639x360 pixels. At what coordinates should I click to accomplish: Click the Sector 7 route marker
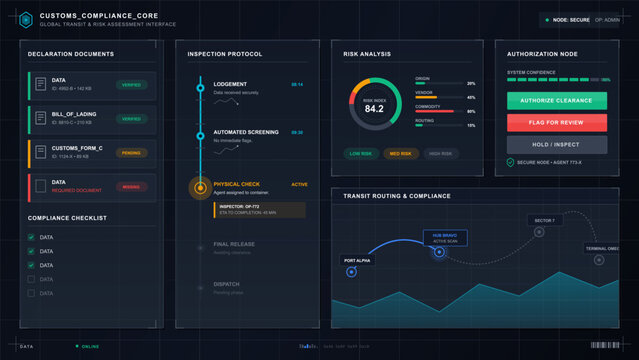point(539,232)
